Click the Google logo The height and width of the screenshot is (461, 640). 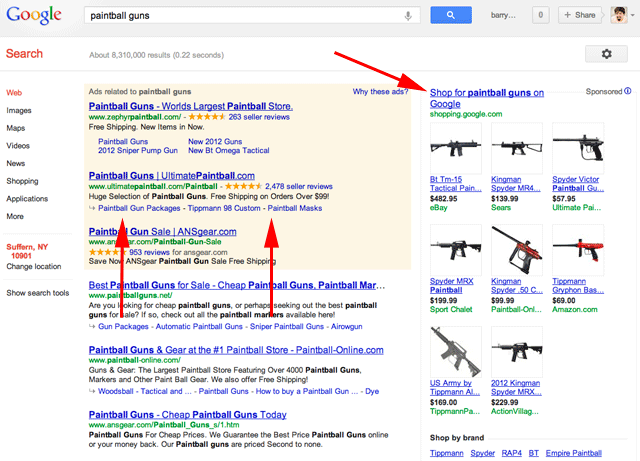coord(34,15)
